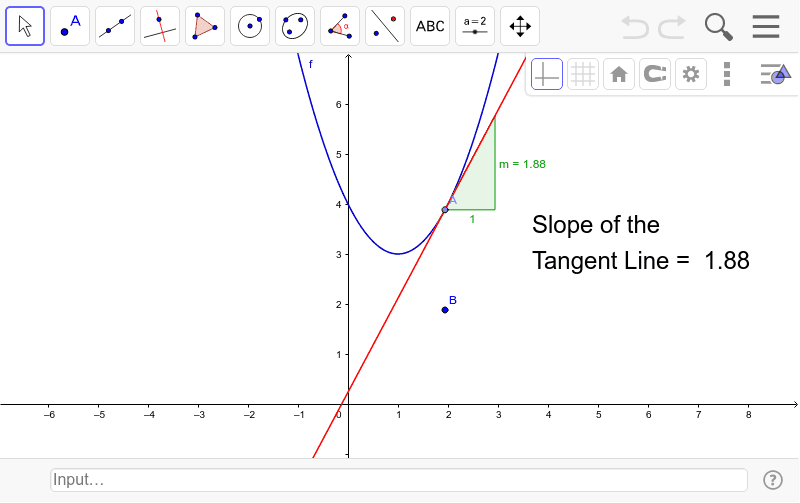
Task: Choose the Circle with Center tool
Action: coord(250,26)
